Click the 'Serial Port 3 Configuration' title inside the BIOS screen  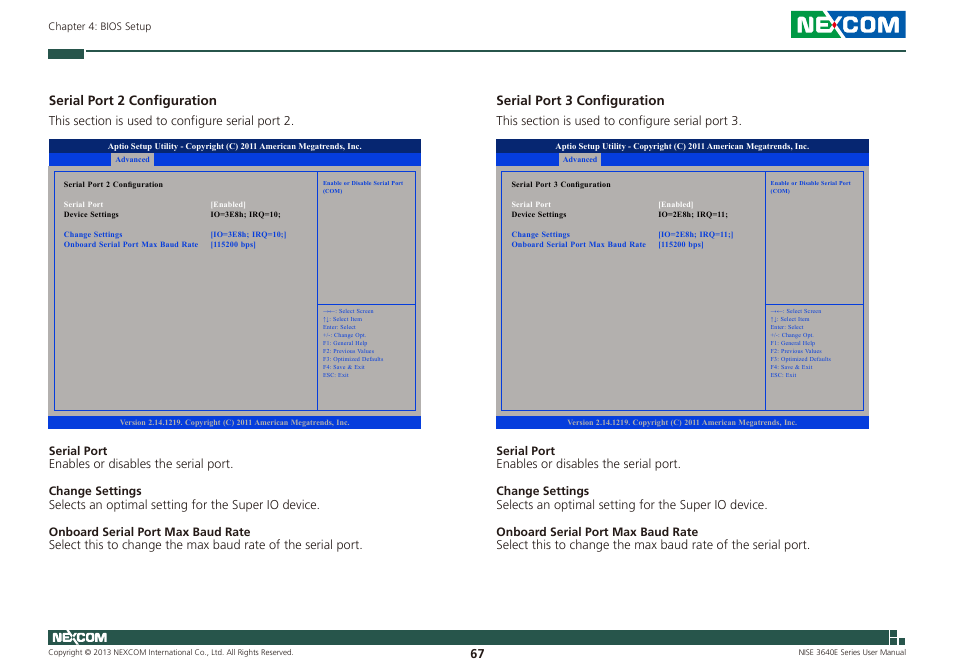tap(561, 184)
